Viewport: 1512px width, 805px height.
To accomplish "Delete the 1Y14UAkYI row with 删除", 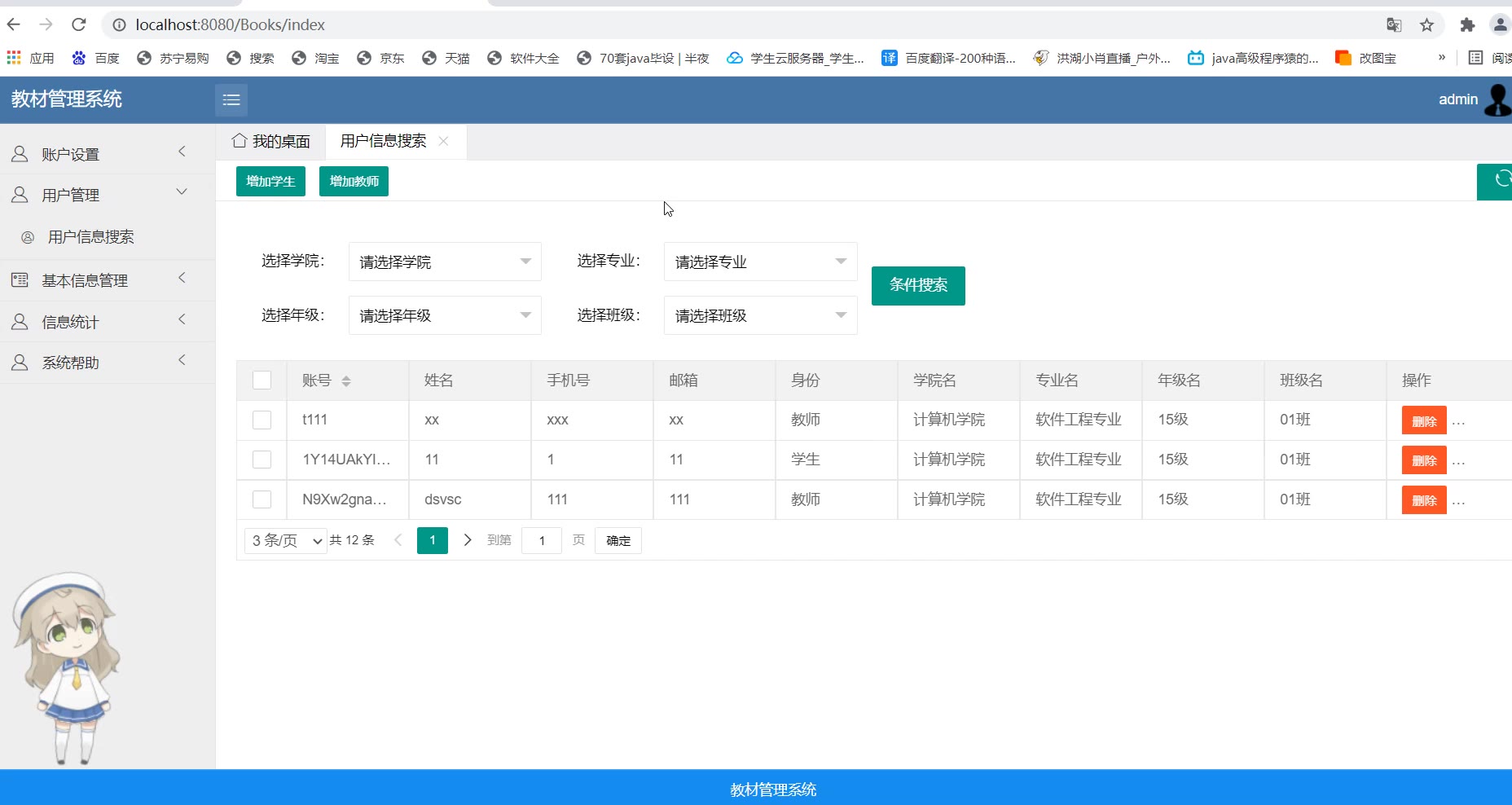I will [1424, 460].
